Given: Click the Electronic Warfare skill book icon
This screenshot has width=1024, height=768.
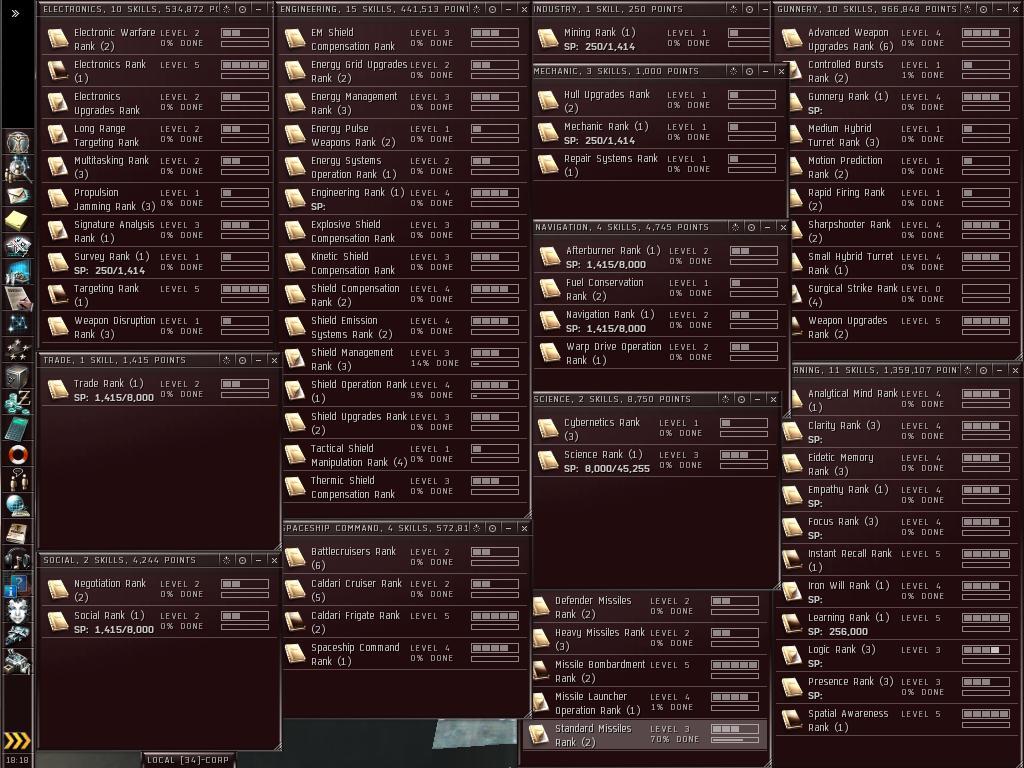Looking at the screenshot, I should [58, 39].
